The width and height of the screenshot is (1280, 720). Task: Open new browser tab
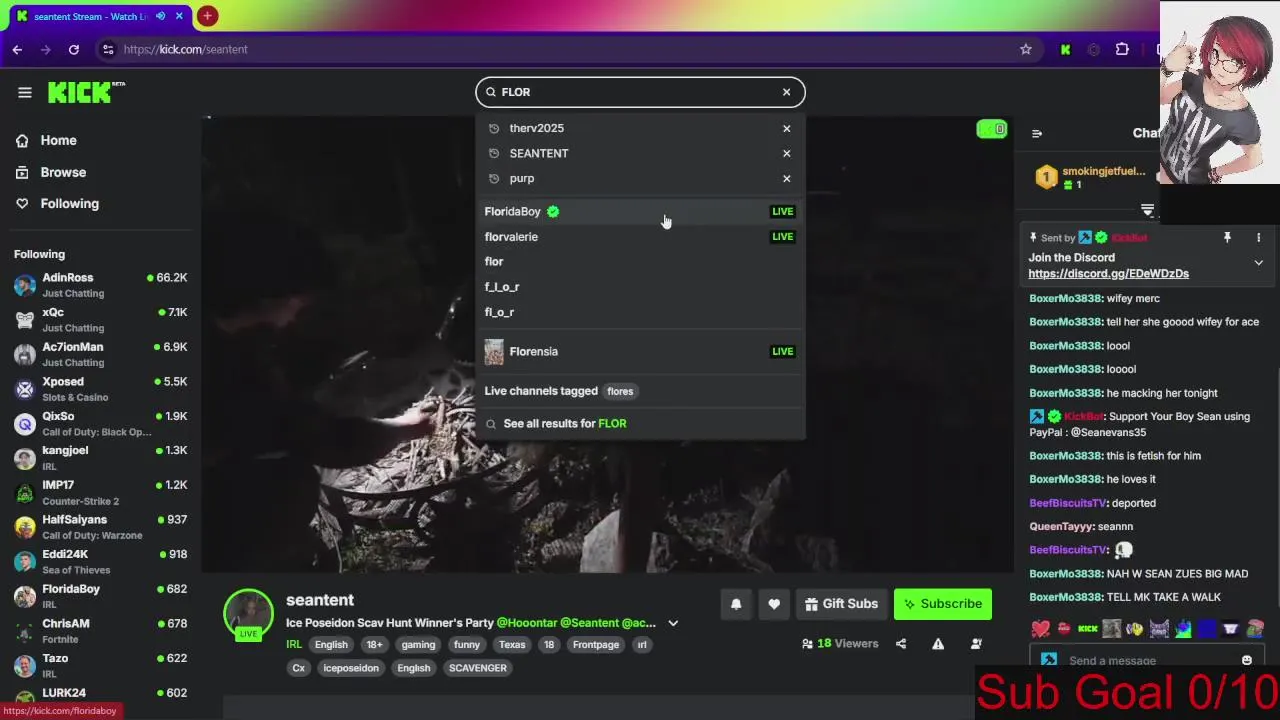pyautogui.click(x=207, y=16)
